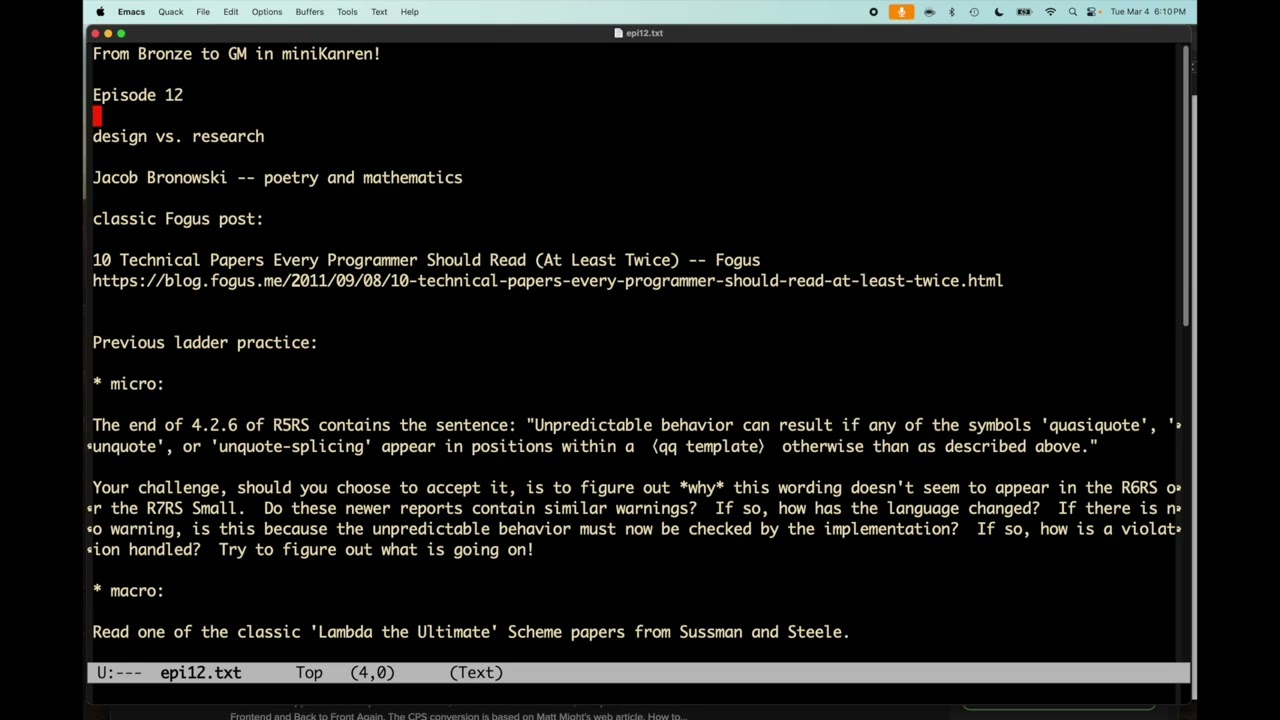The height and width of the screenshot is (720, 1280).
Task: Toggle Focus moon icon in menu bar
Action: 999,12
